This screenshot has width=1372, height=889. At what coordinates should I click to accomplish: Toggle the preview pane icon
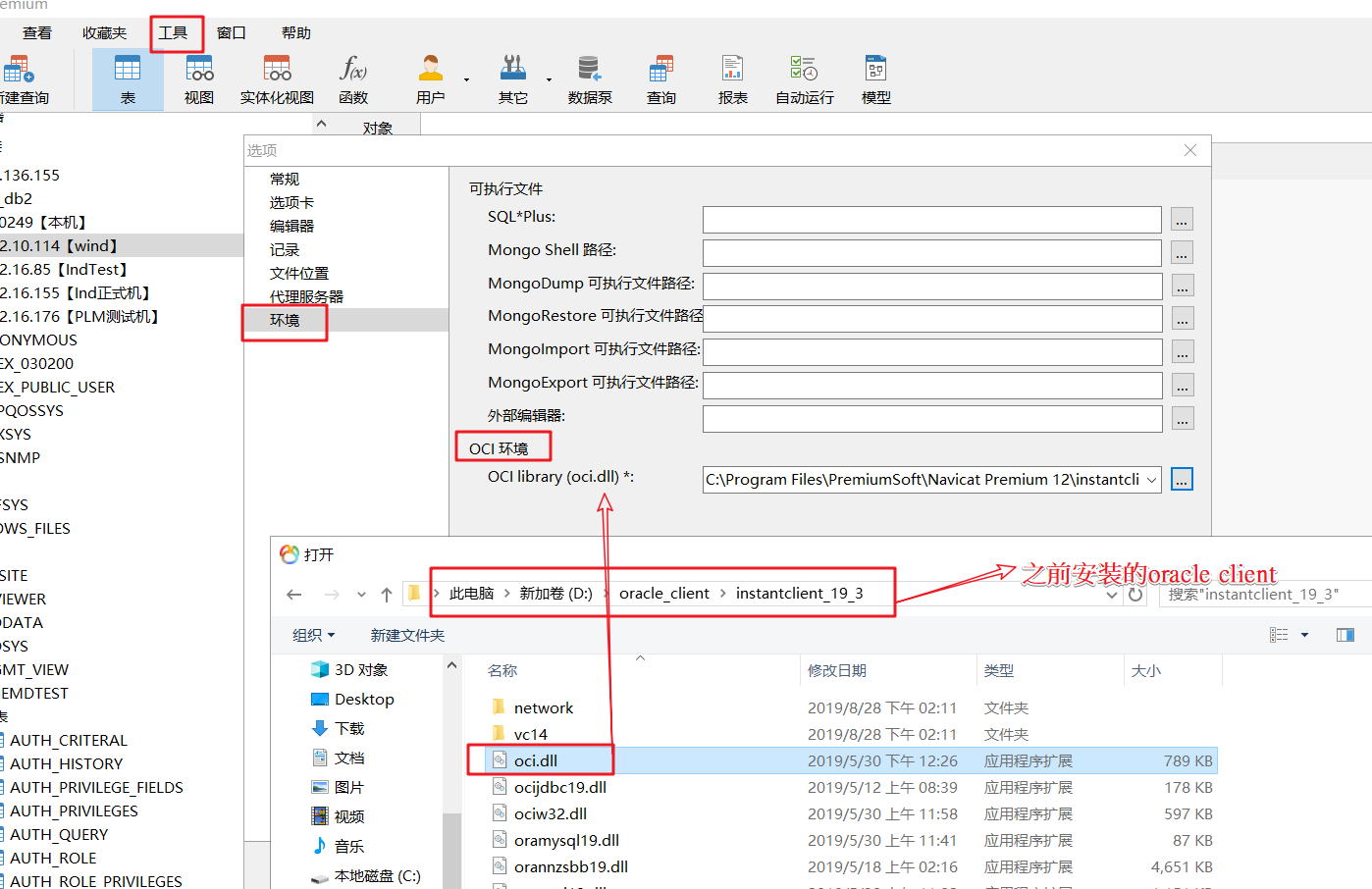1346,635
